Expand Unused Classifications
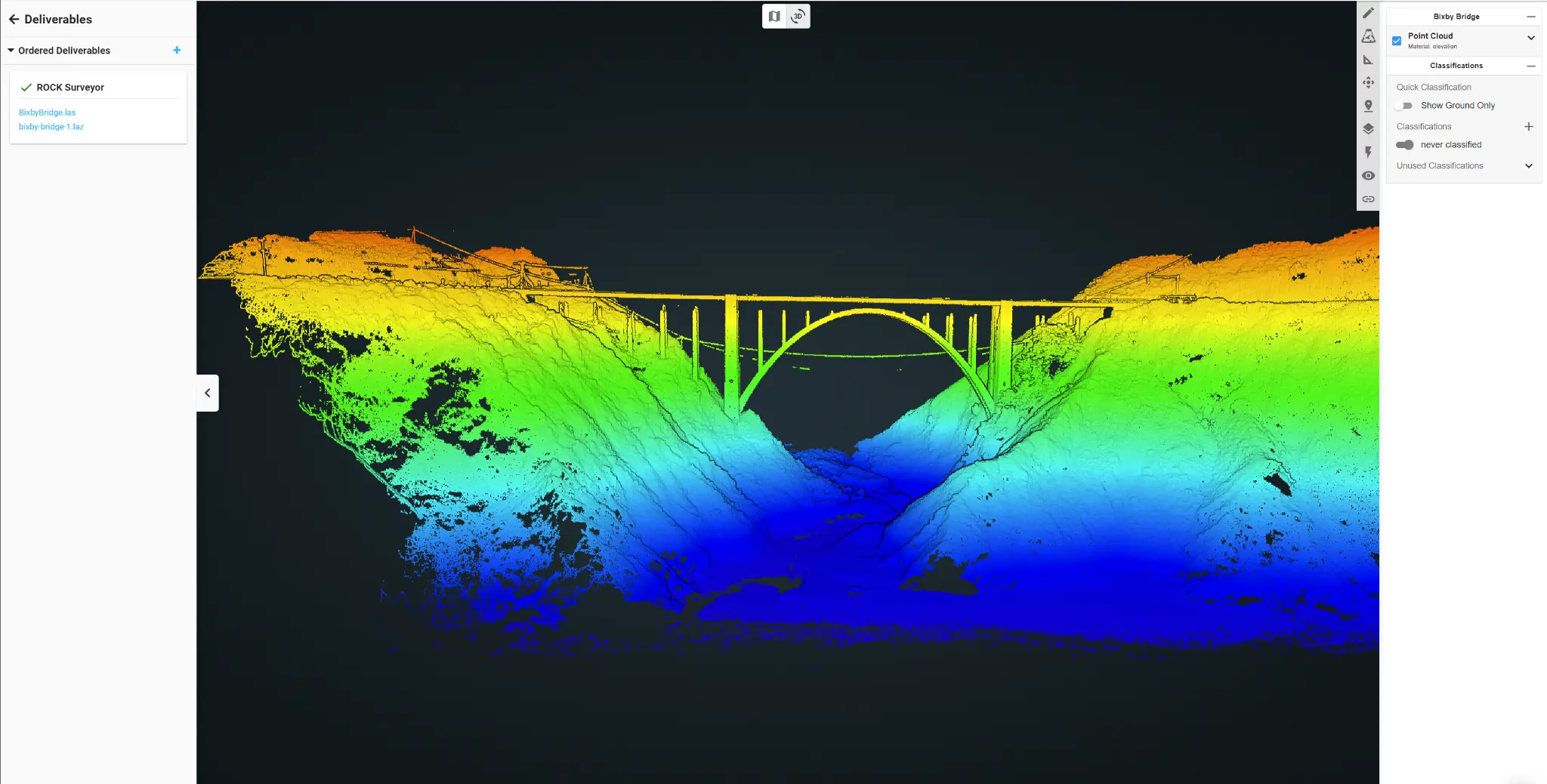 [1527, 165]
